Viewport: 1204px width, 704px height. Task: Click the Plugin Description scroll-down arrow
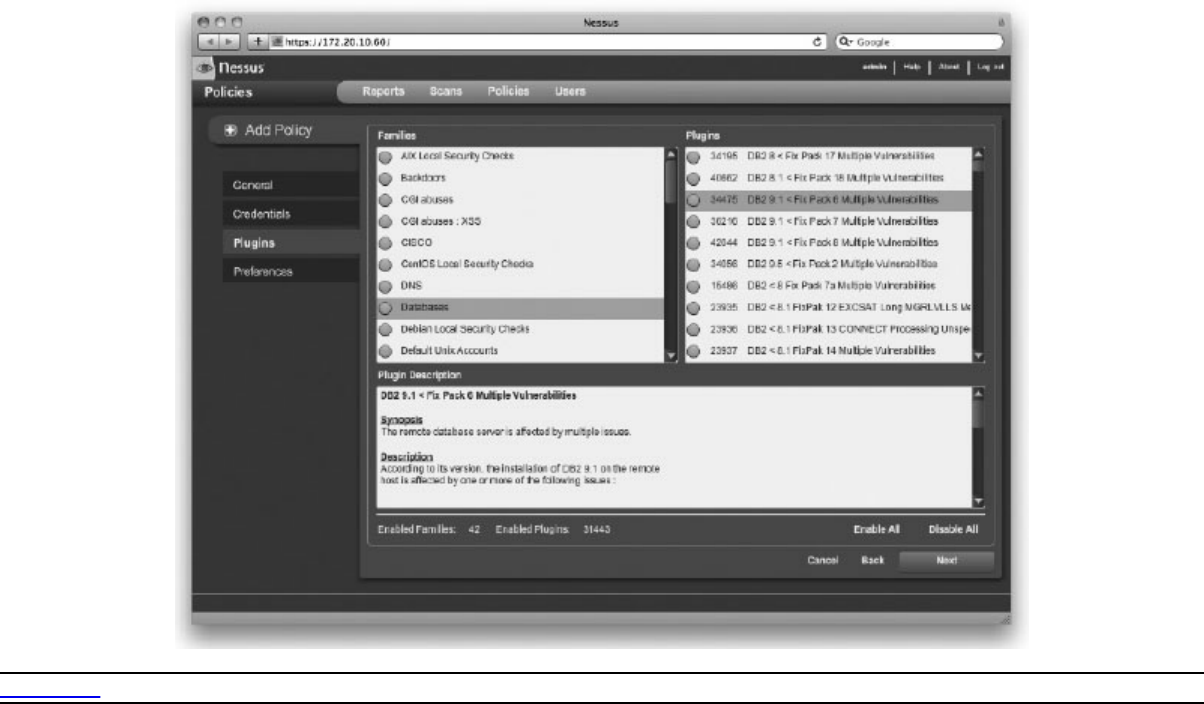click(x=979, y=503)
